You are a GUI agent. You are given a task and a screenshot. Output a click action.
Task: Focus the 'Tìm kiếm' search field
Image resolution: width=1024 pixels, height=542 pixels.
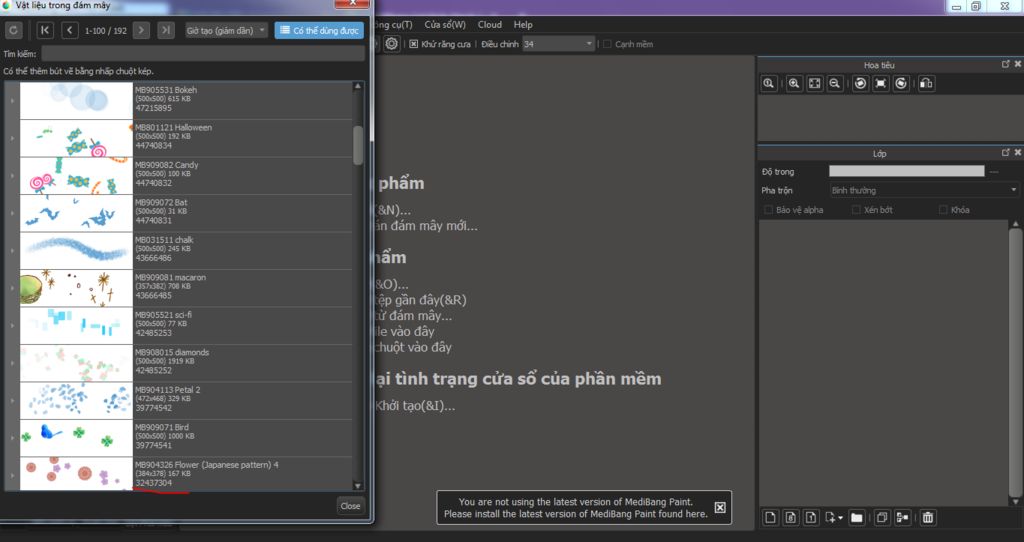202,54
